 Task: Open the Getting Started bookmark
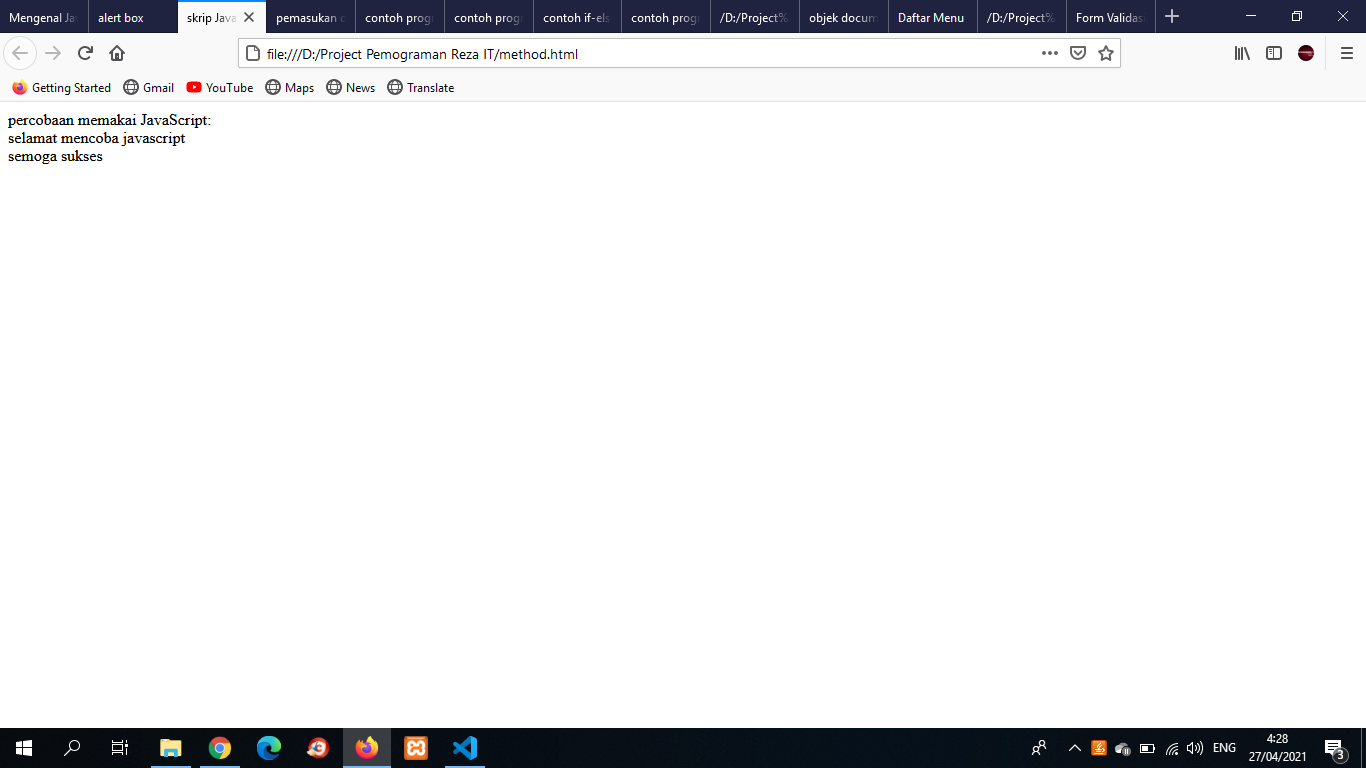click(62, 88)
